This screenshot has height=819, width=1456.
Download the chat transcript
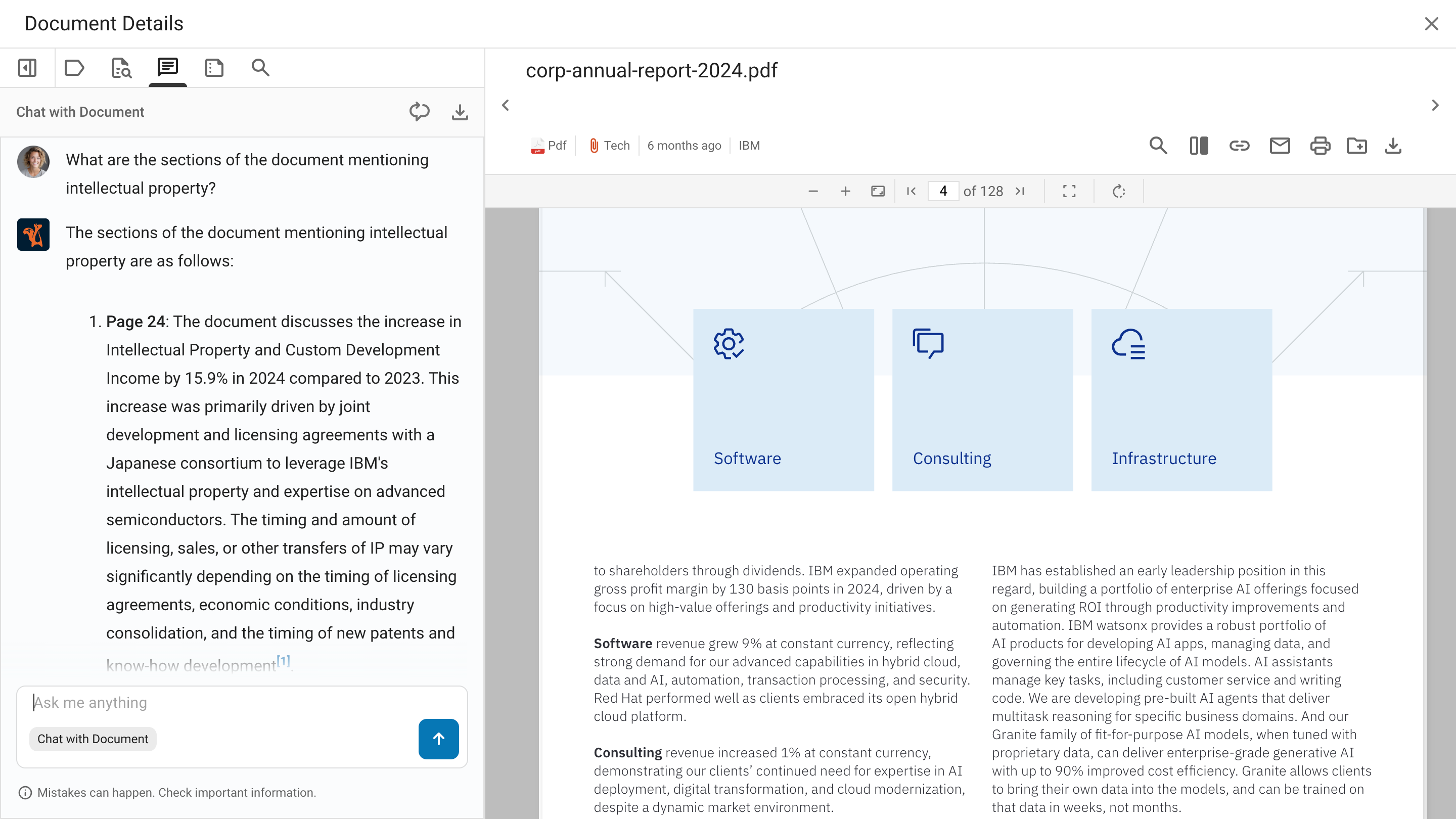[x=460, y=112]
